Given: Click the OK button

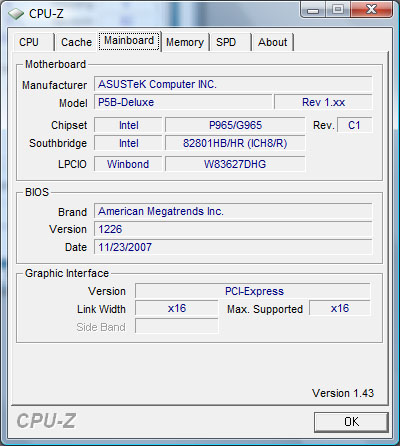Looking at the screenshot, I should tap(351, 422).
